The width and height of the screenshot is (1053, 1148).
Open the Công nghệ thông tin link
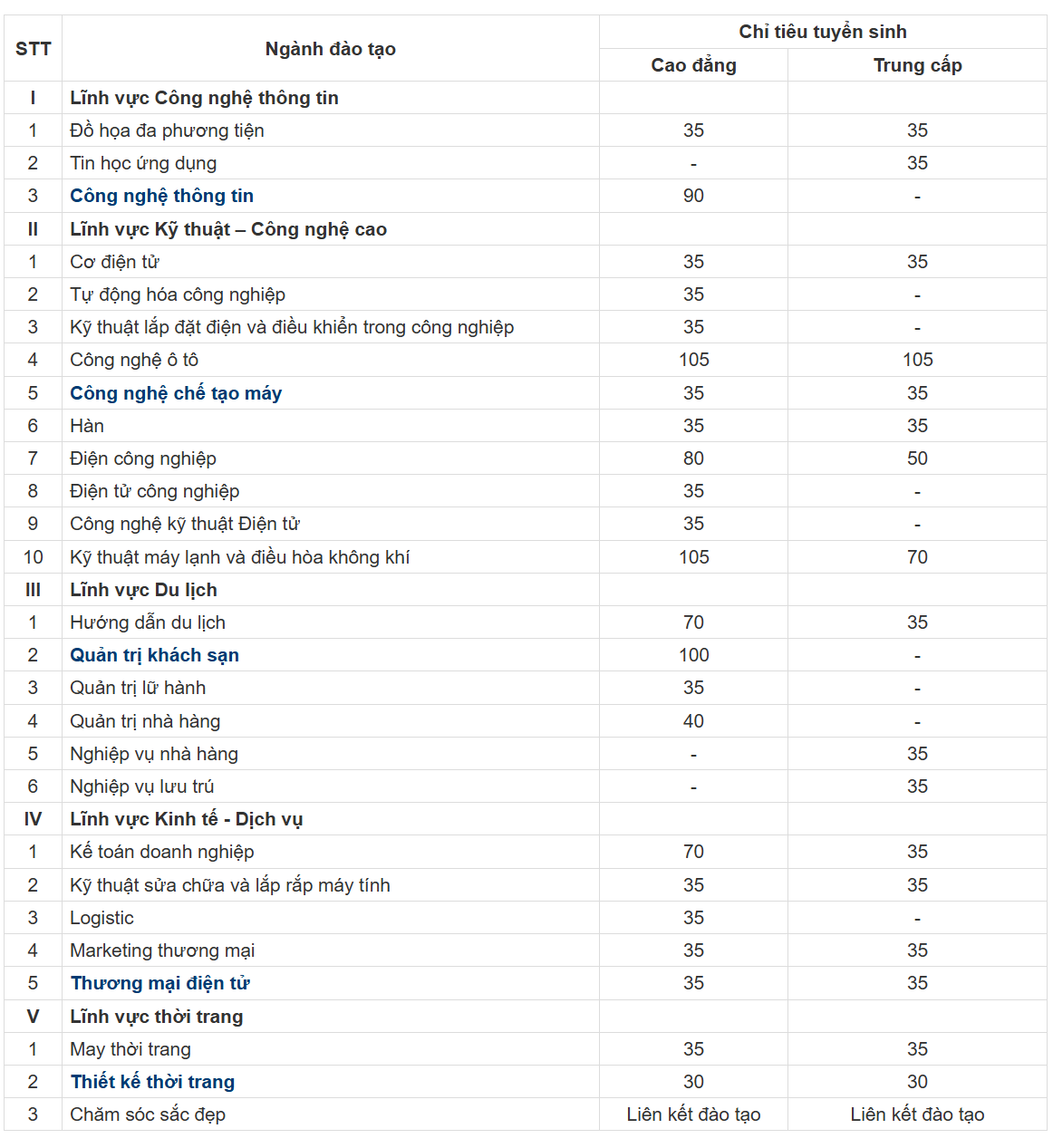pos(161,196)
